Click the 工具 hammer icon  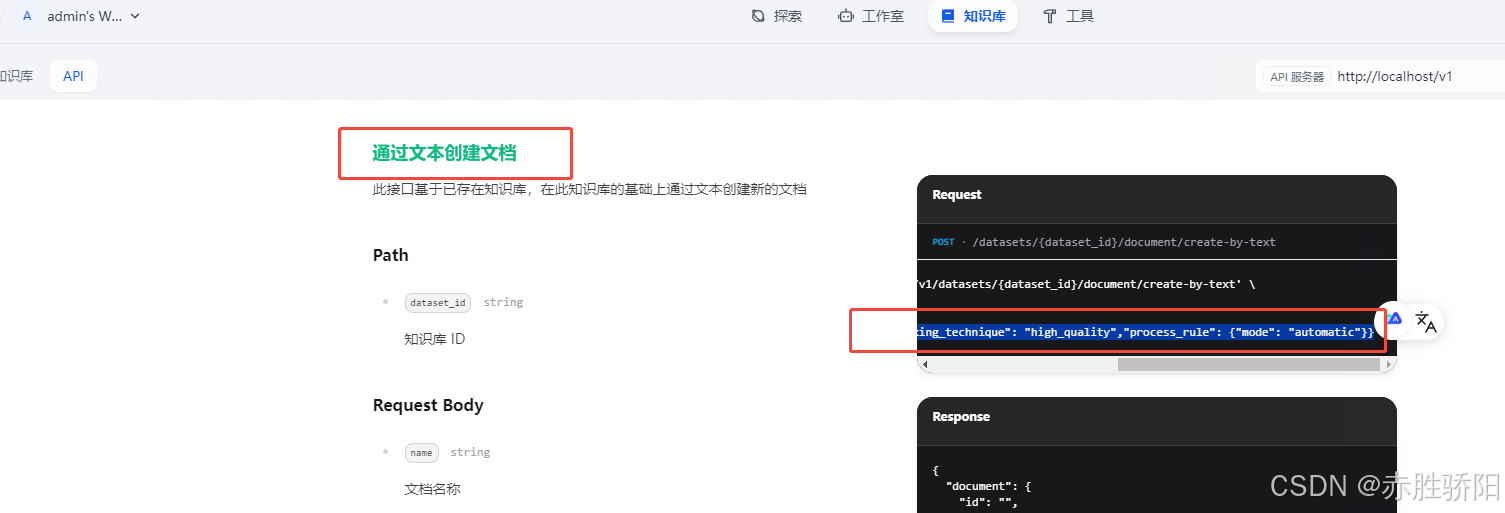coord(1049,16)
